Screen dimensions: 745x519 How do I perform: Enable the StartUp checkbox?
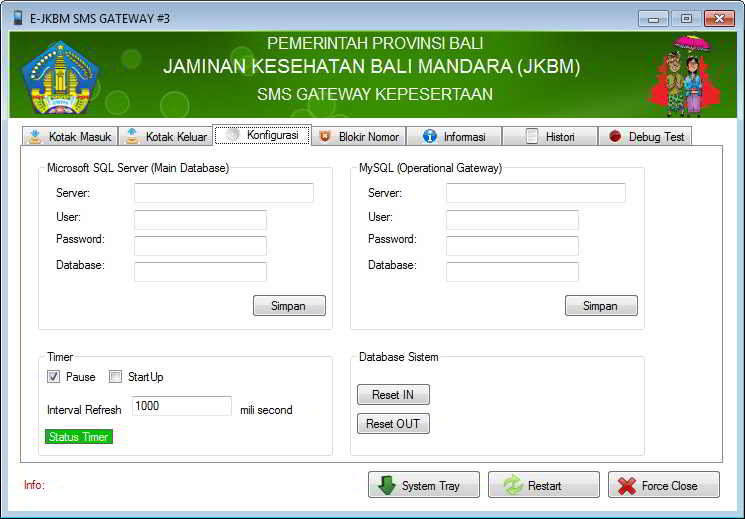tap(116, 377)
